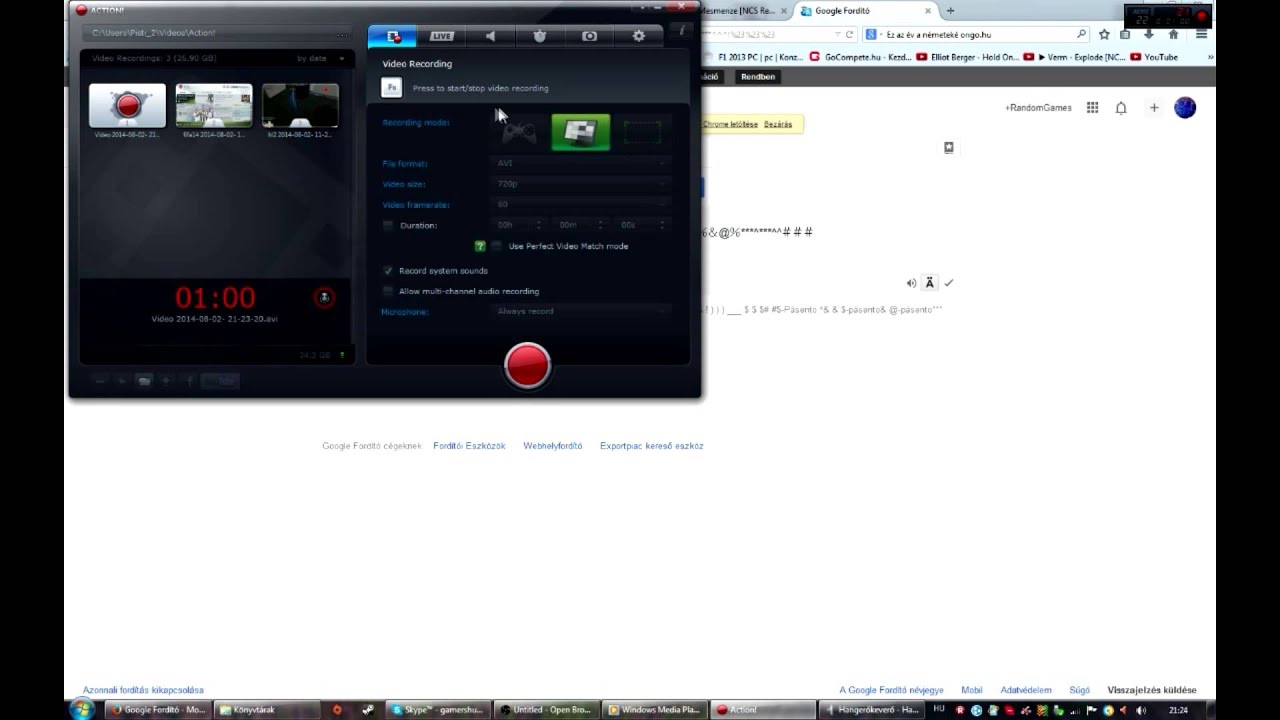
Task: Click the Facebook upload icon in bottom toolbar
Action: [189, 380]
